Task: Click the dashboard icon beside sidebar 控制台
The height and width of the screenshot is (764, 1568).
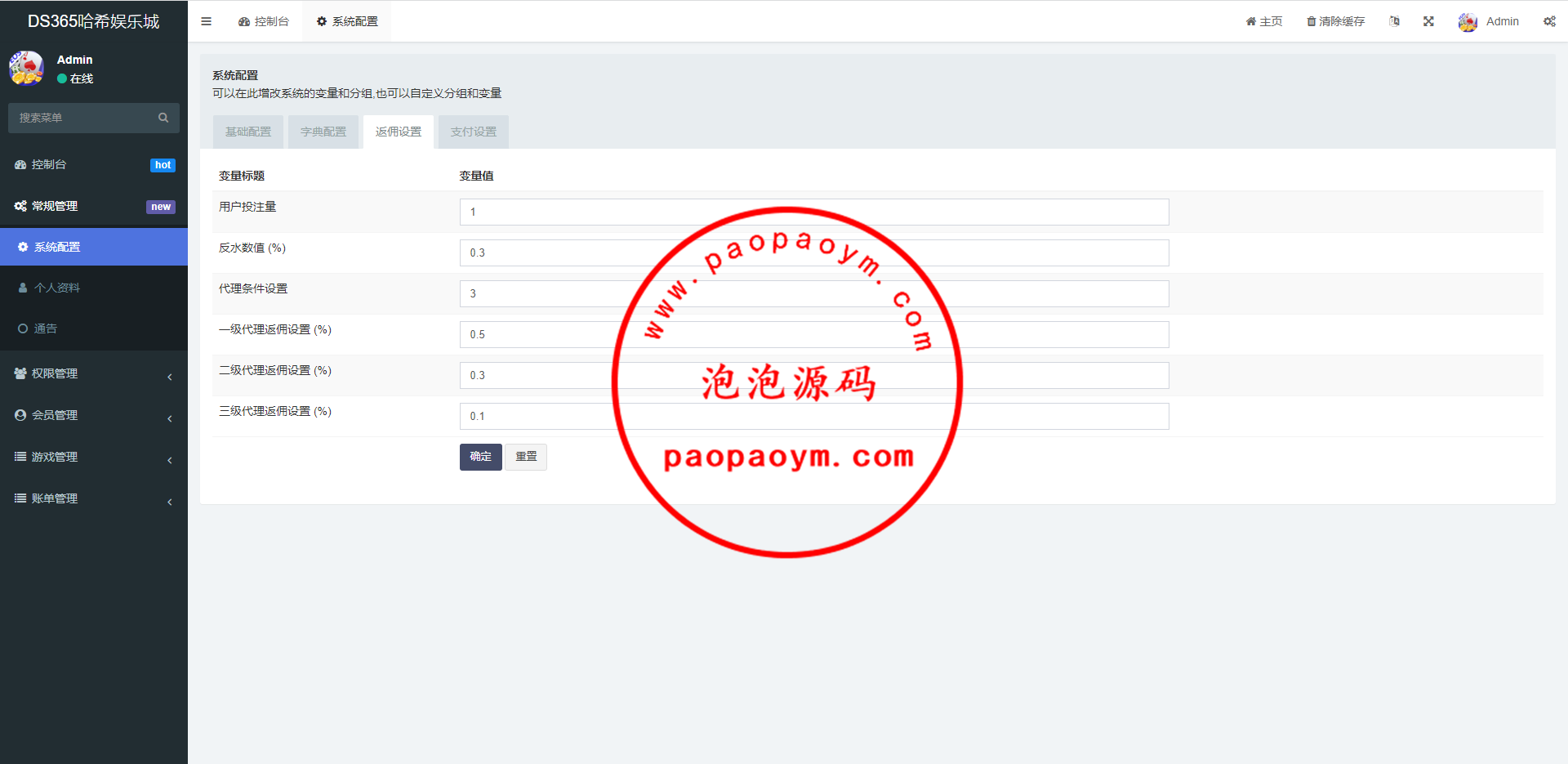Action: [x=20, y=164]
